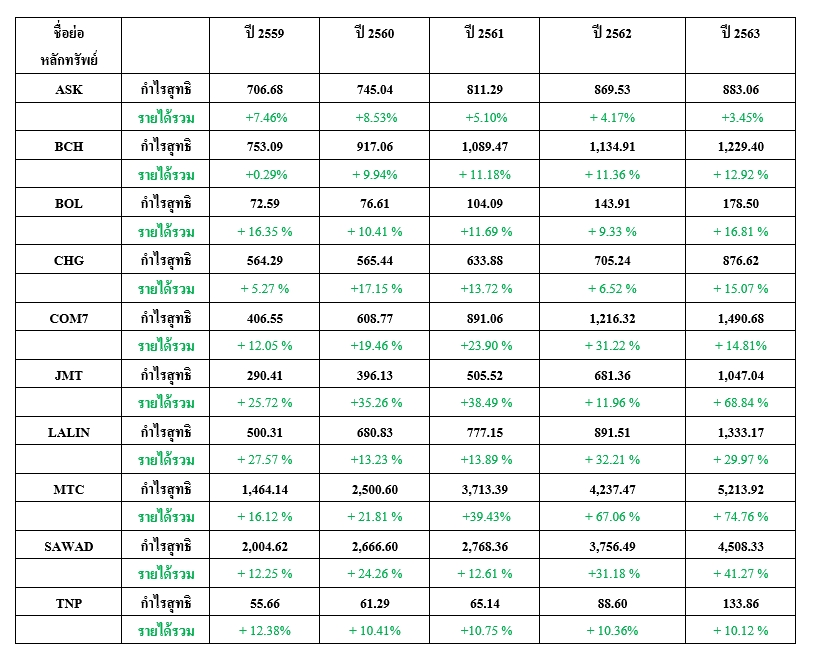This screenshot has height=661, width=814.
Task: Click the ชื่อย่อหลักทรัพย์ header cell
Action: pyautogui.click(x=69, y=46)
